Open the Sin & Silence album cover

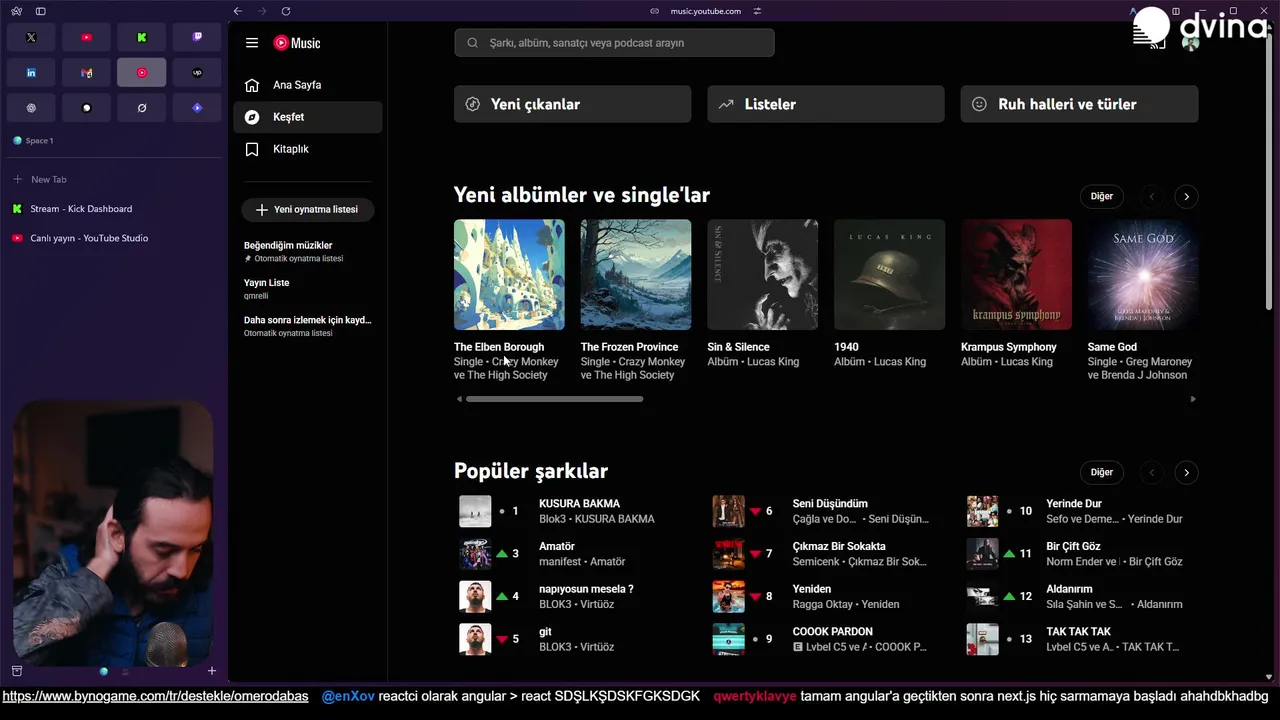point(763,275)
